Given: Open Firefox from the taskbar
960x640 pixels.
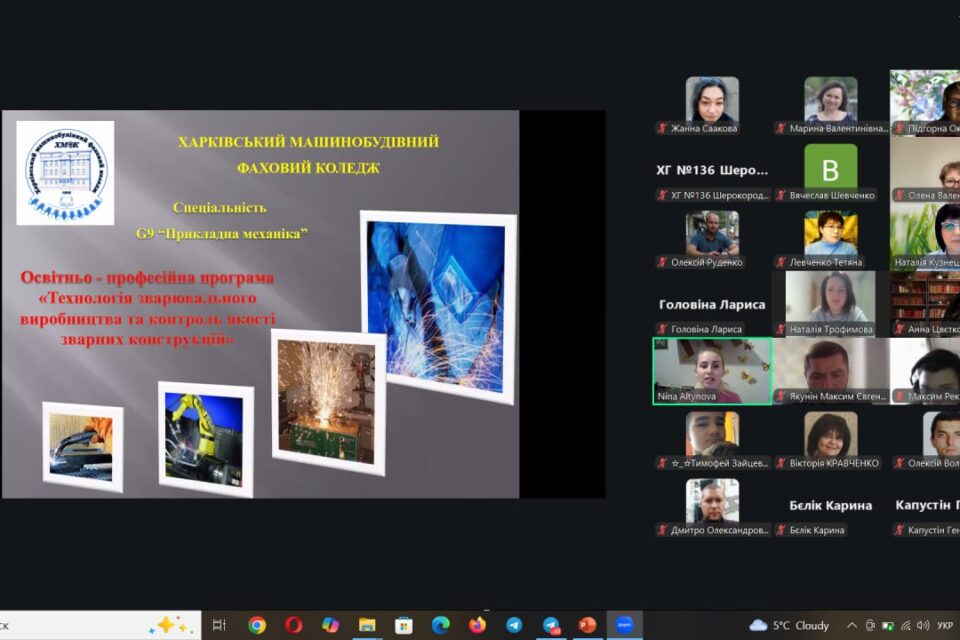Looking at the screenshot, I should (477, 625).
